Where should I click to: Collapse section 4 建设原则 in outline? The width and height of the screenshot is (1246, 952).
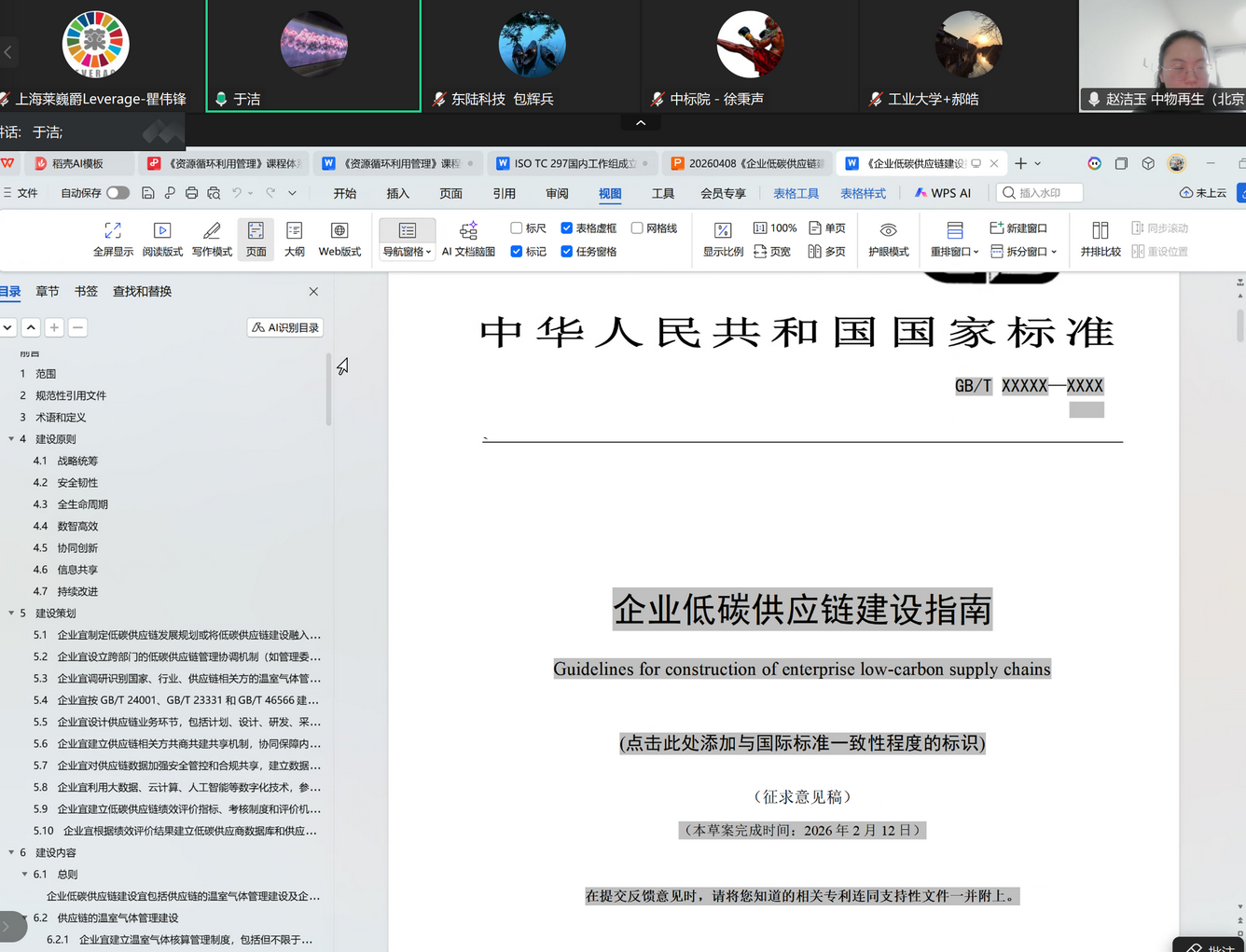(x=9, y=438)
